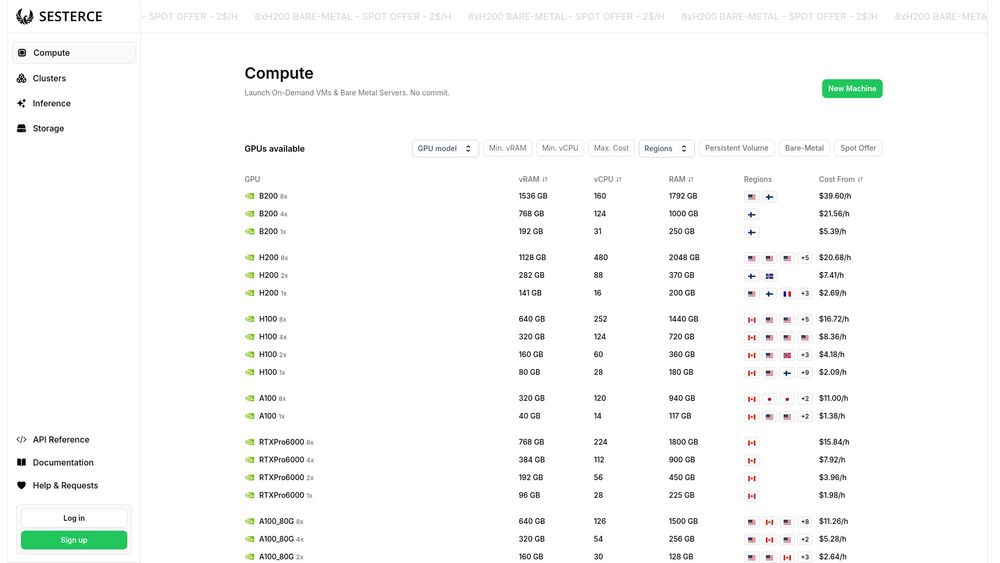
Task: Click the +5 regions badge on H200 8x row
Action: (x=805, y=258)
